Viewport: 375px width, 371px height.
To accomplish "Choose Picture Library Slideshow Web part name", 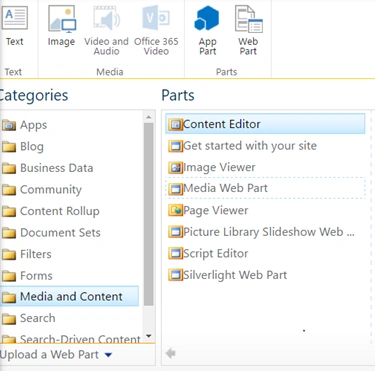I will (x=269, y=232).
